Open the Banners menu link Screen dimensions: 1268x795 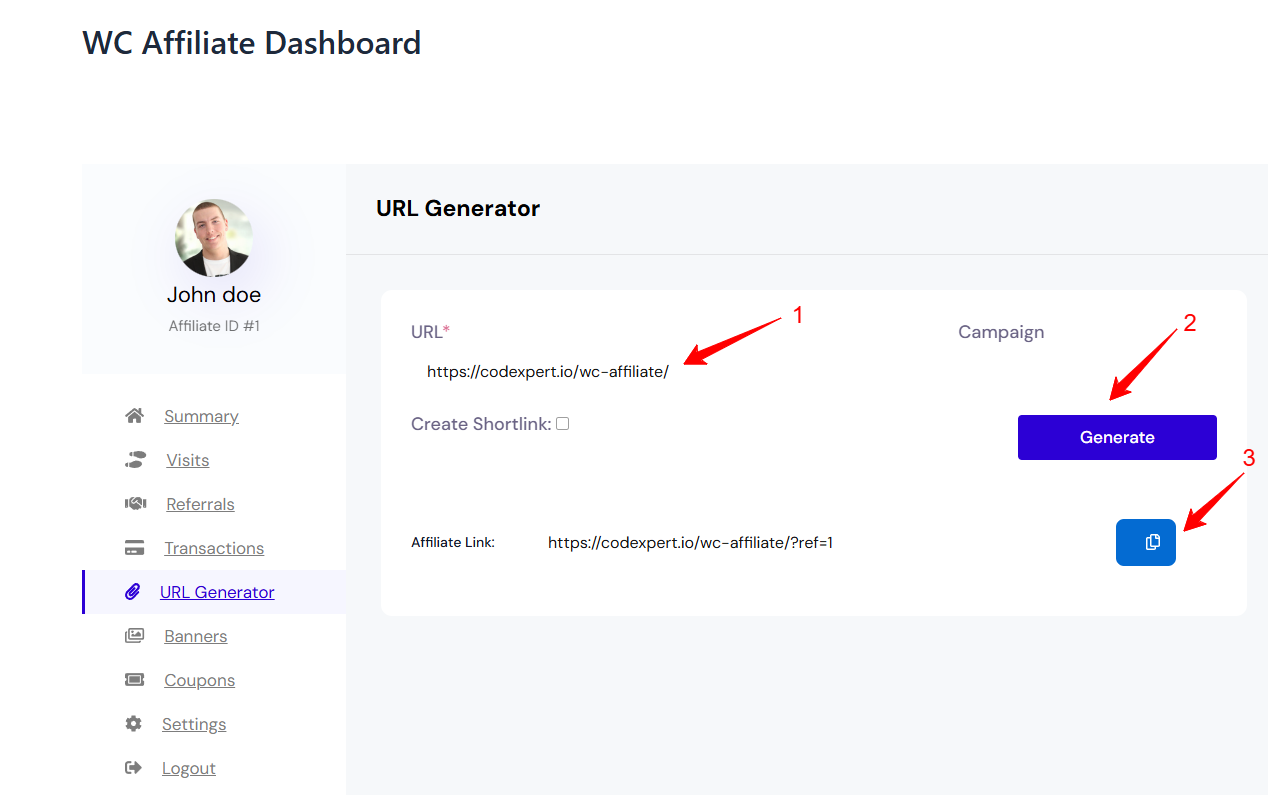196,636
